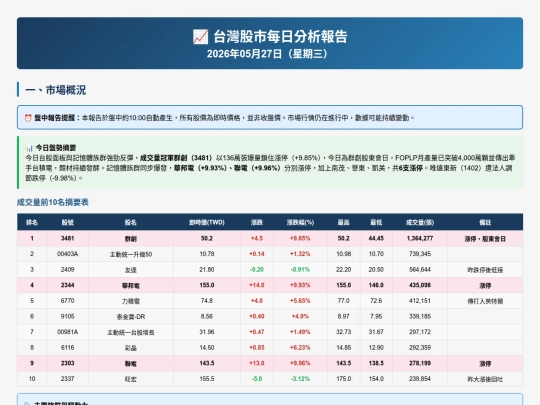
Task: Click volume 739,345
Action: click(420, 254)
